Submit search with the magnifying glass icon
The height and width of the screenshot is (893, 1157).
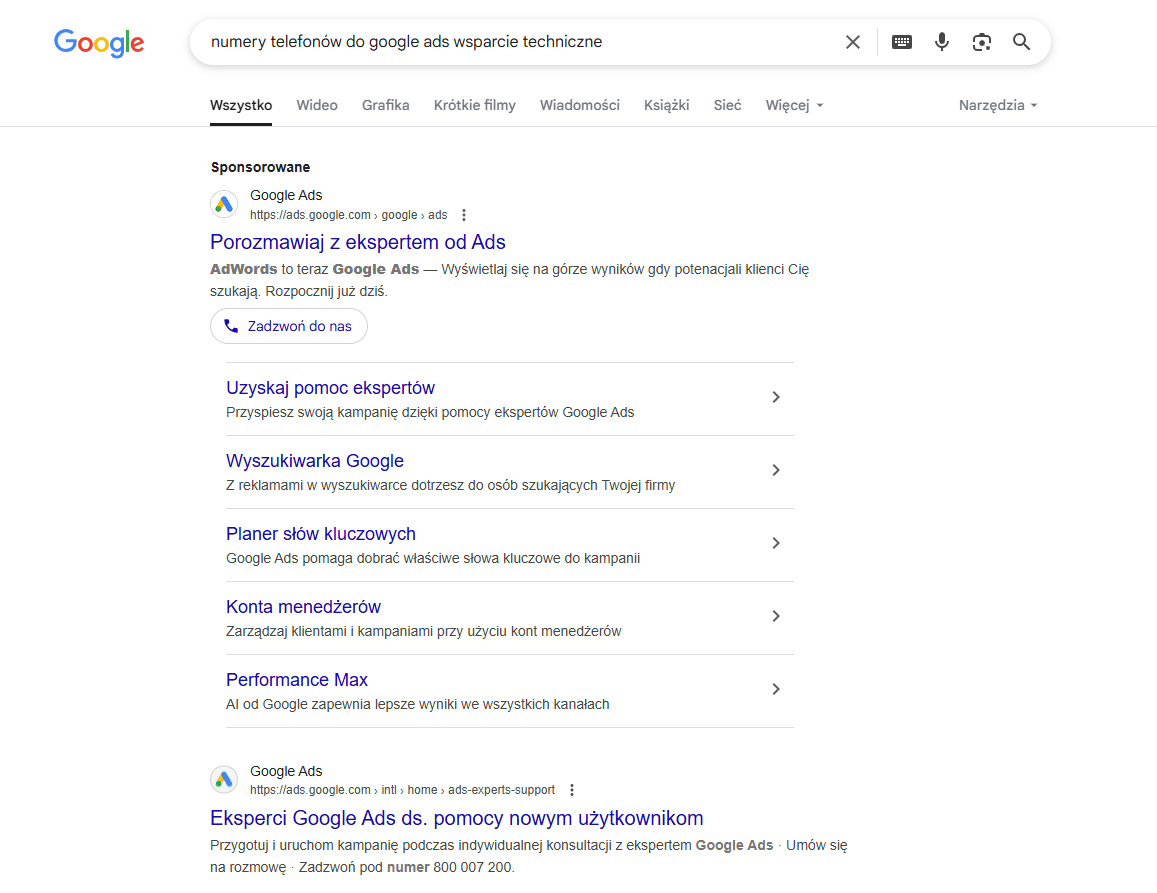click(x=1021, y=42)
